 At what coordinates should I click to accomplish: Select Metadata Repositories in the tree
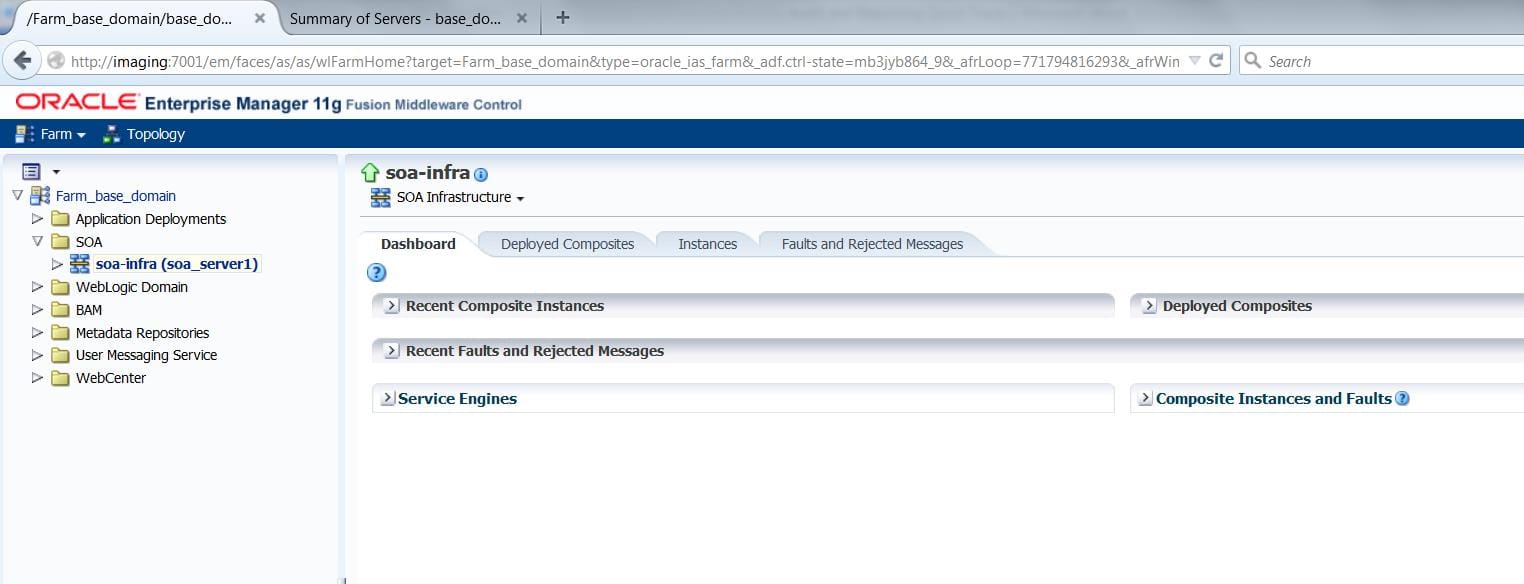[142, 333]
